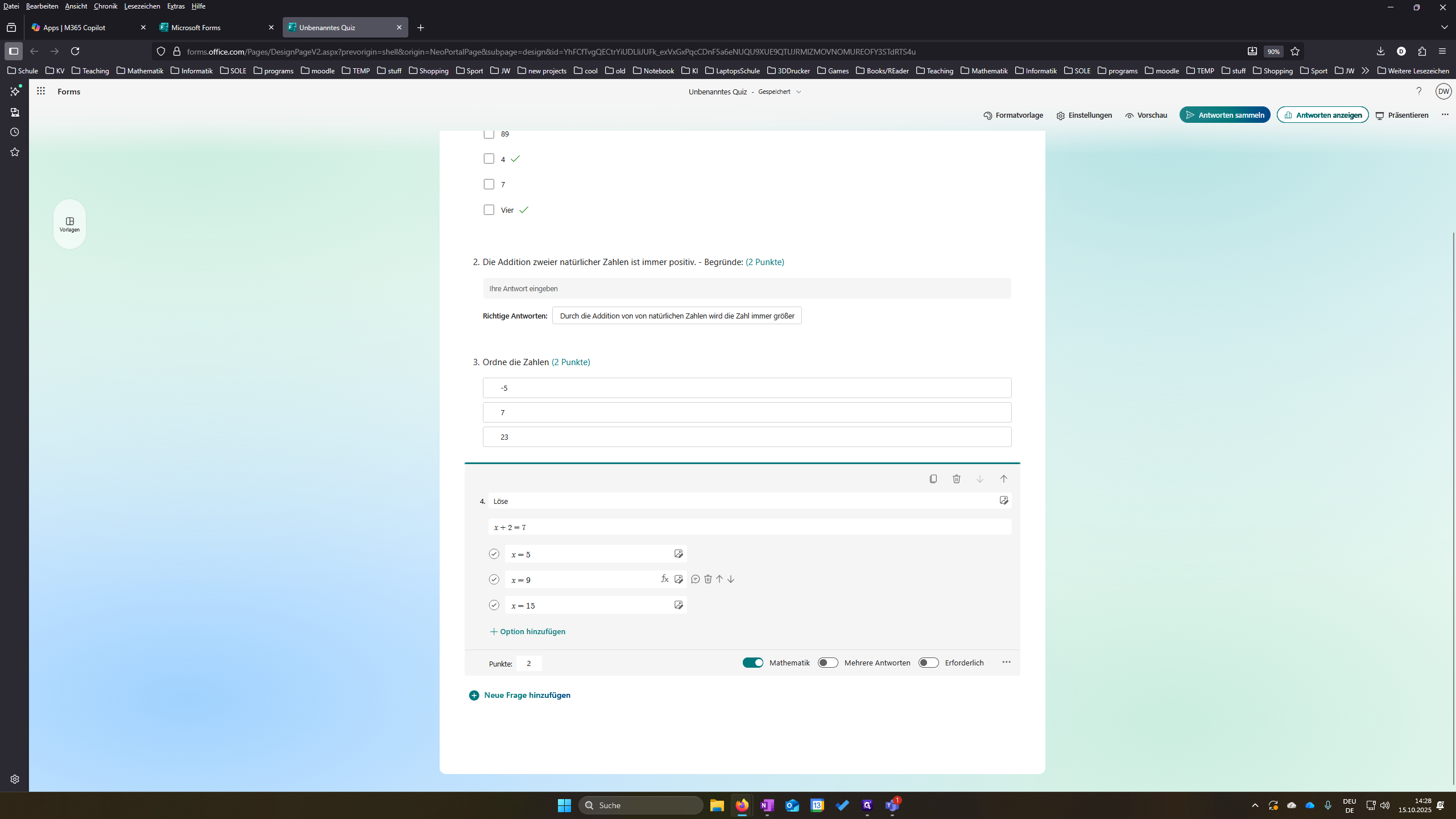Open the Lesezeichen menu

142,6
